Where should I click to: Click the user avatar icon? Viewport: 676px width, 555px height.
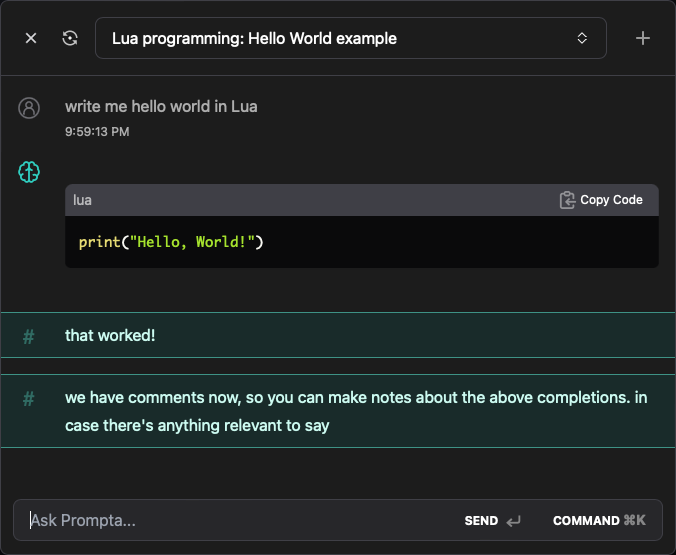[x=29, y=108]
